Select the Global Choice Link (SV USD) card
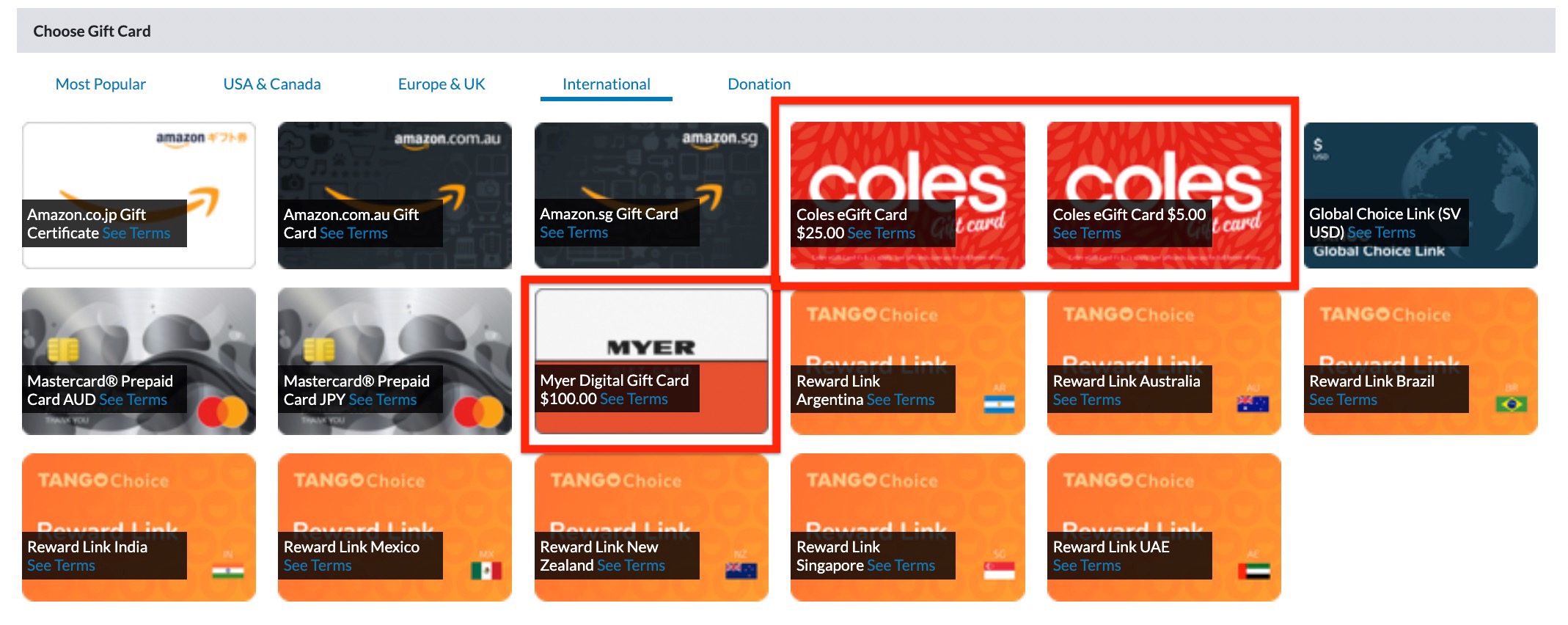 [x=1421, y=195]
